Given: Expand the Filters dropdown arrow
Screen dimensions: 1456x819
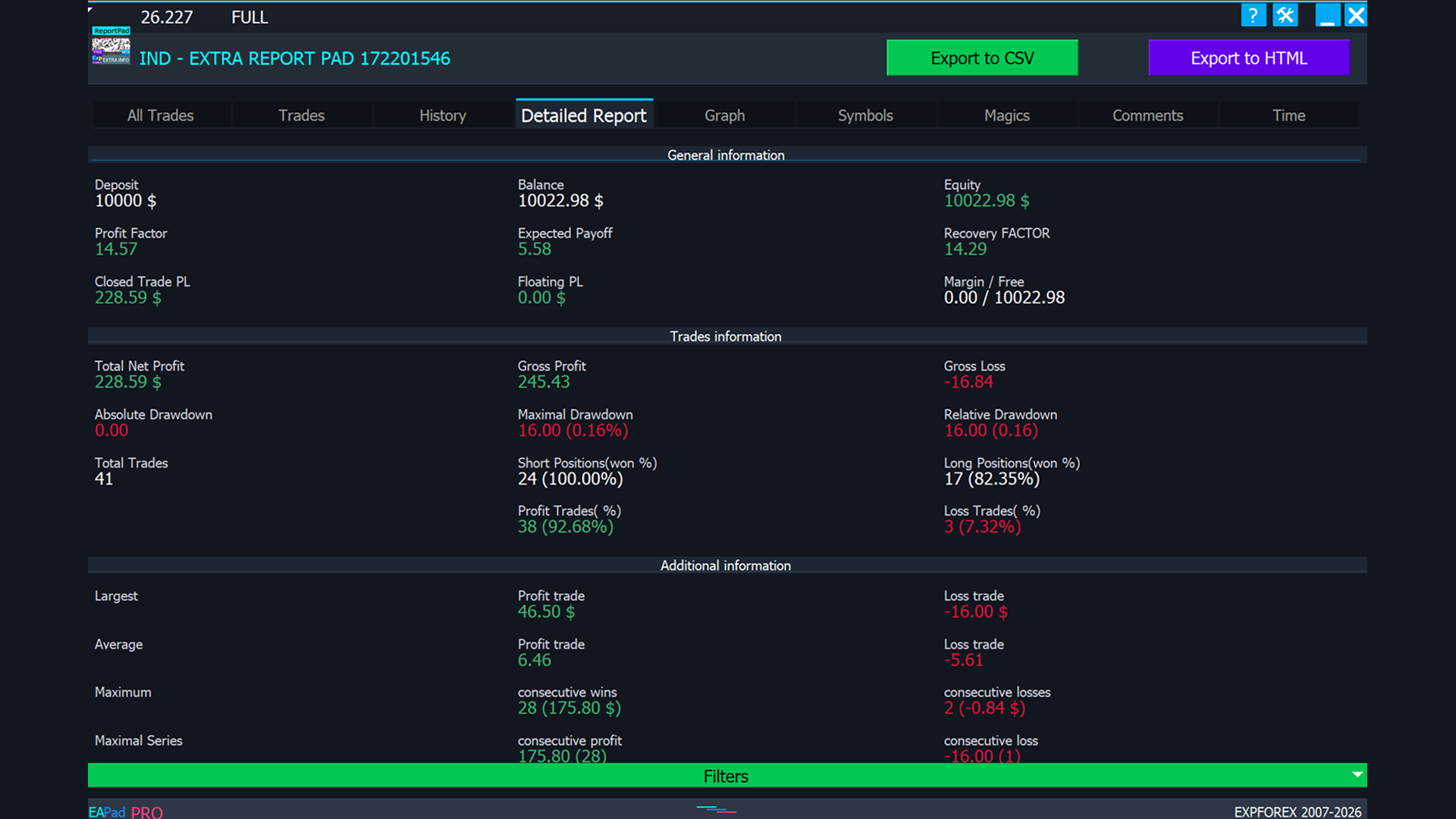Looking at the screenshot, I should [x=1357, y=775].
